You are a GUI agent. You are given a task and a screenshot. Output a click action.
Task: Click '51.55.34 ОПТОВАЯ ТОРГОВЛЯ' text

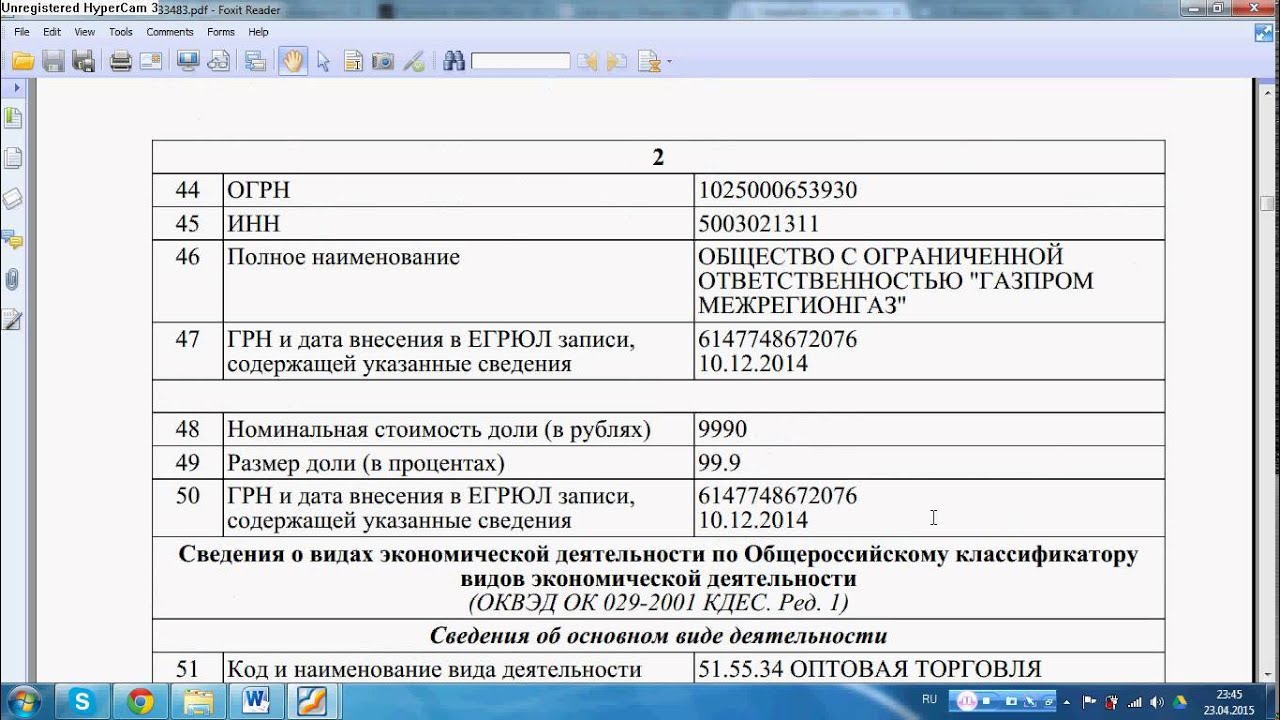[870, 669]
